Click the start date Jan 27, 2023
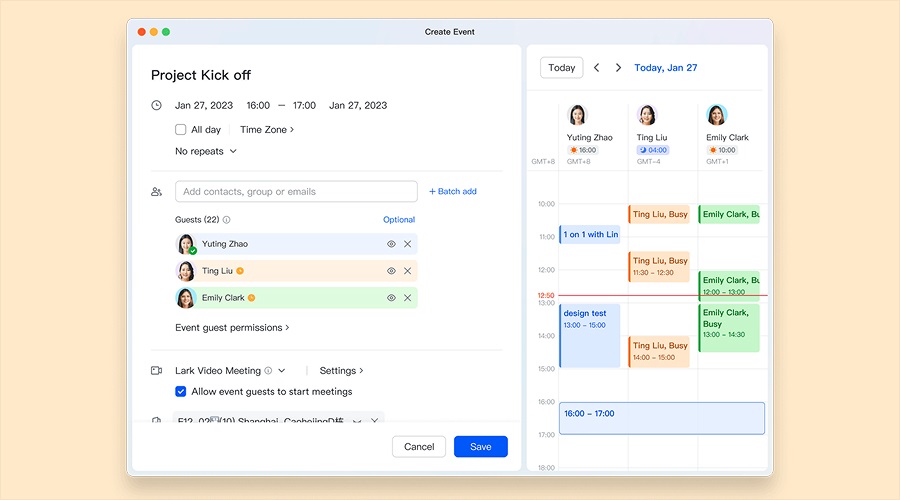Viewport: 900px width, 500px height. point(204,106)
